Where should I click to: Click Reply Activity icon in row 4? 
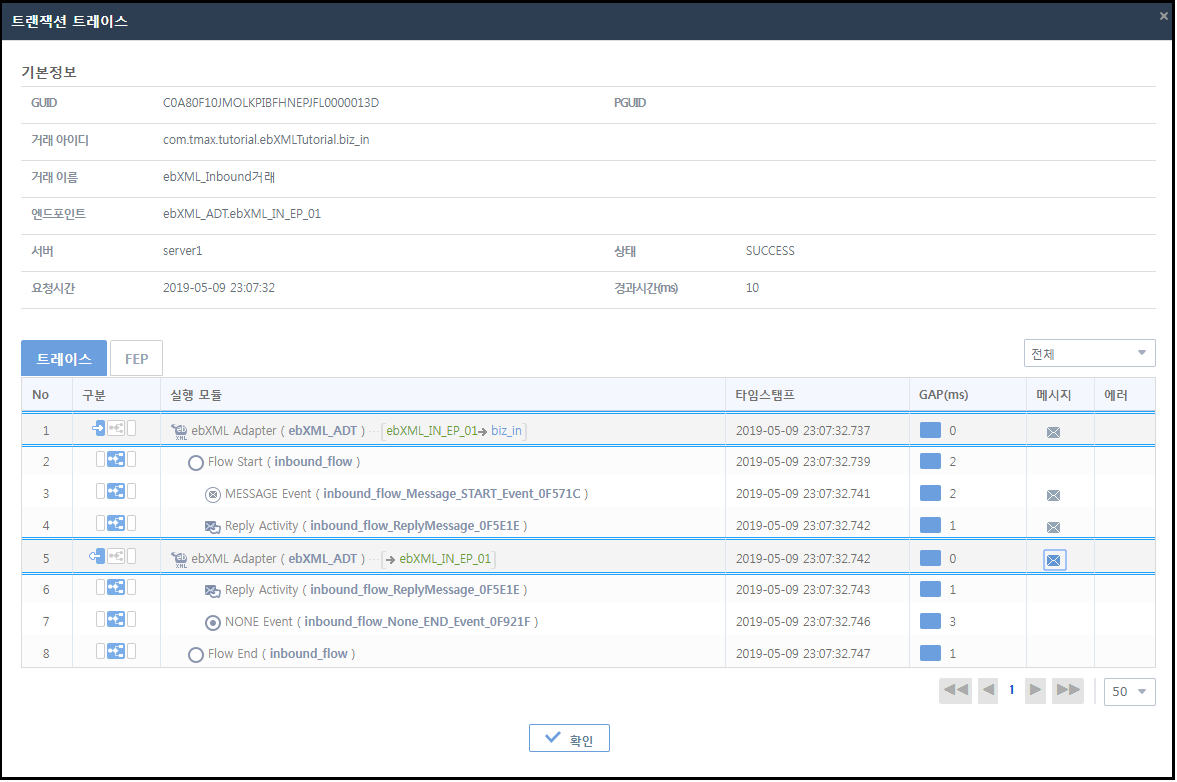tap(213, 526)
